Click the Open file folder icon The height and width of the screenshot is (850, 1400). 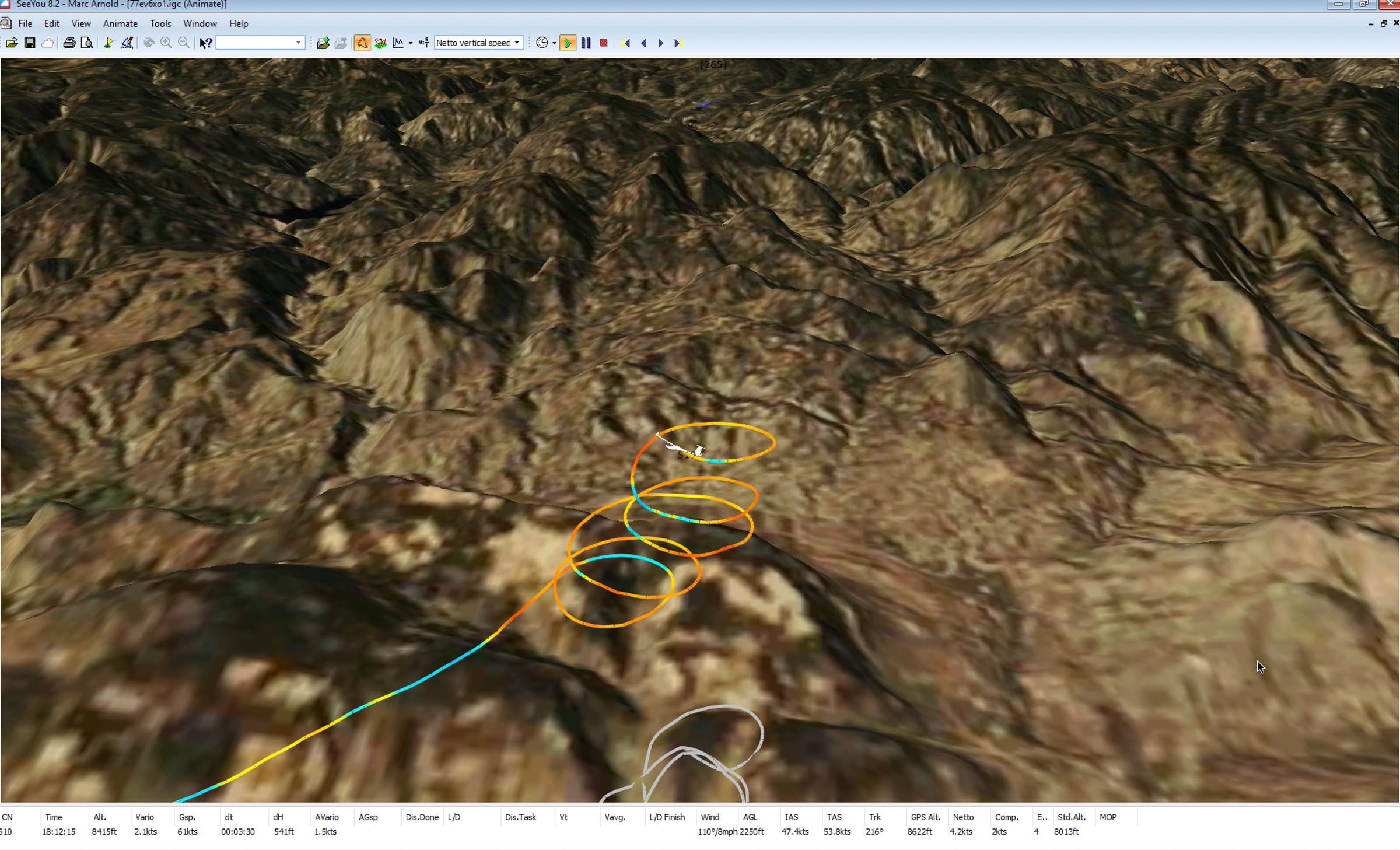pyautogui.click(x=12, y=43)
